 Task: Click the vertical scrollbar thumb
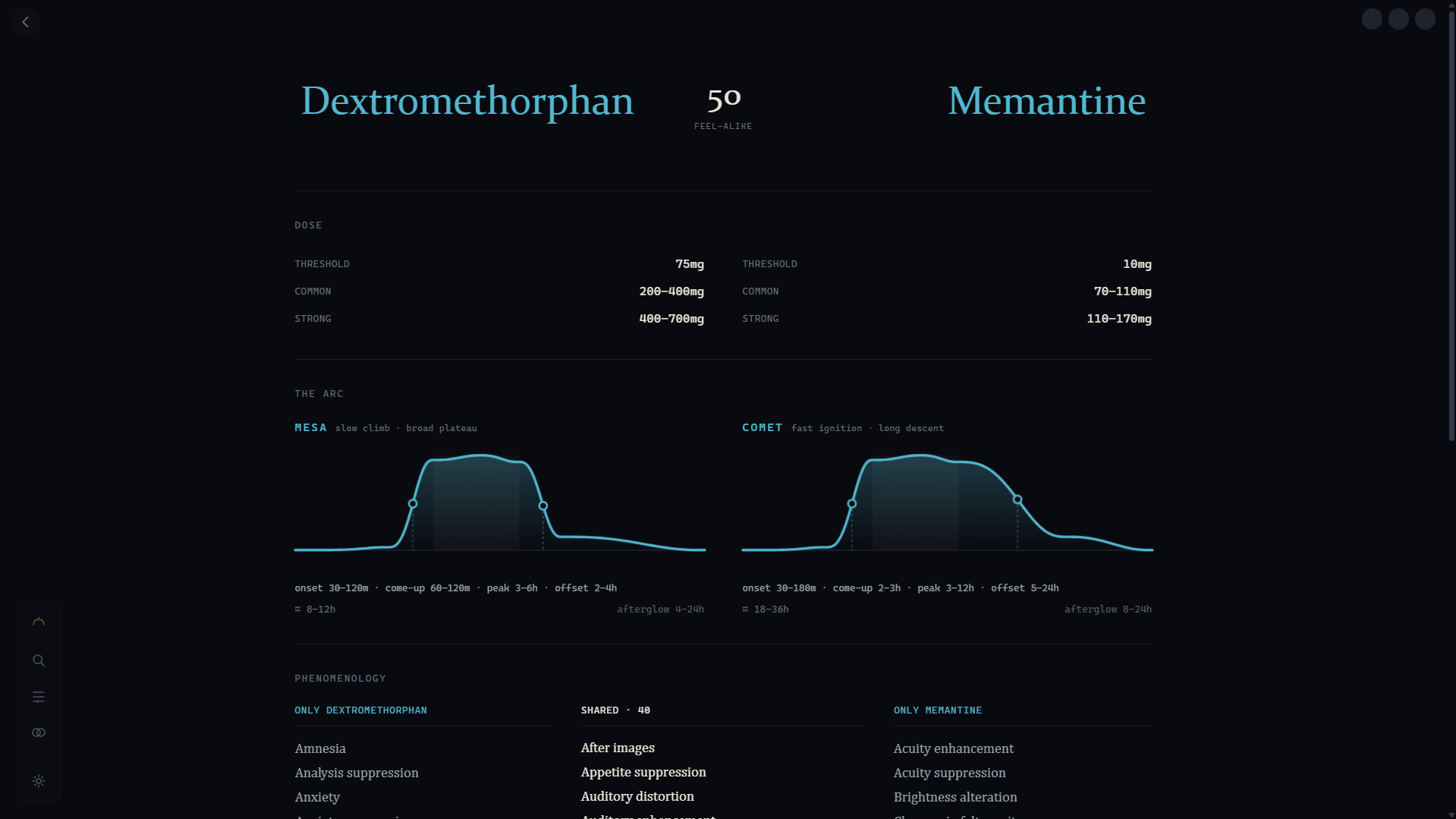coord(1451,226)
